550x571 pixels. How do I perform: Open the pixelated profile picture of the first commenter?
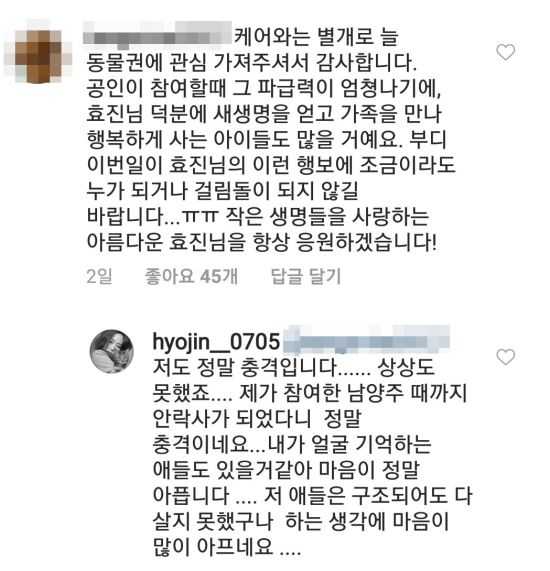(x=38, y=51)
